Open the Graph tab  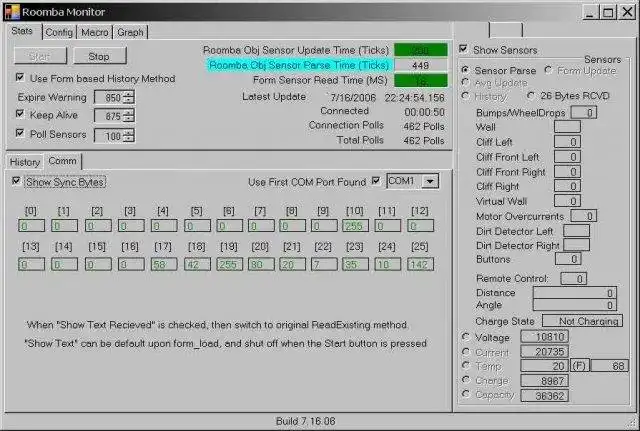(x=130, y=32)
